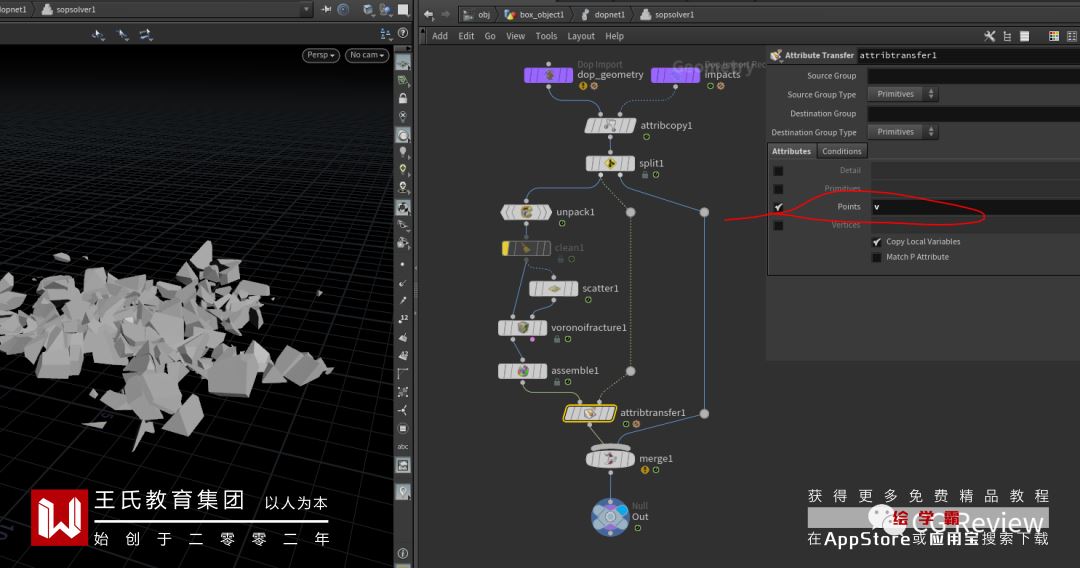
Task: Select the attribcopy1 node
Action: [x=610, y=125]
